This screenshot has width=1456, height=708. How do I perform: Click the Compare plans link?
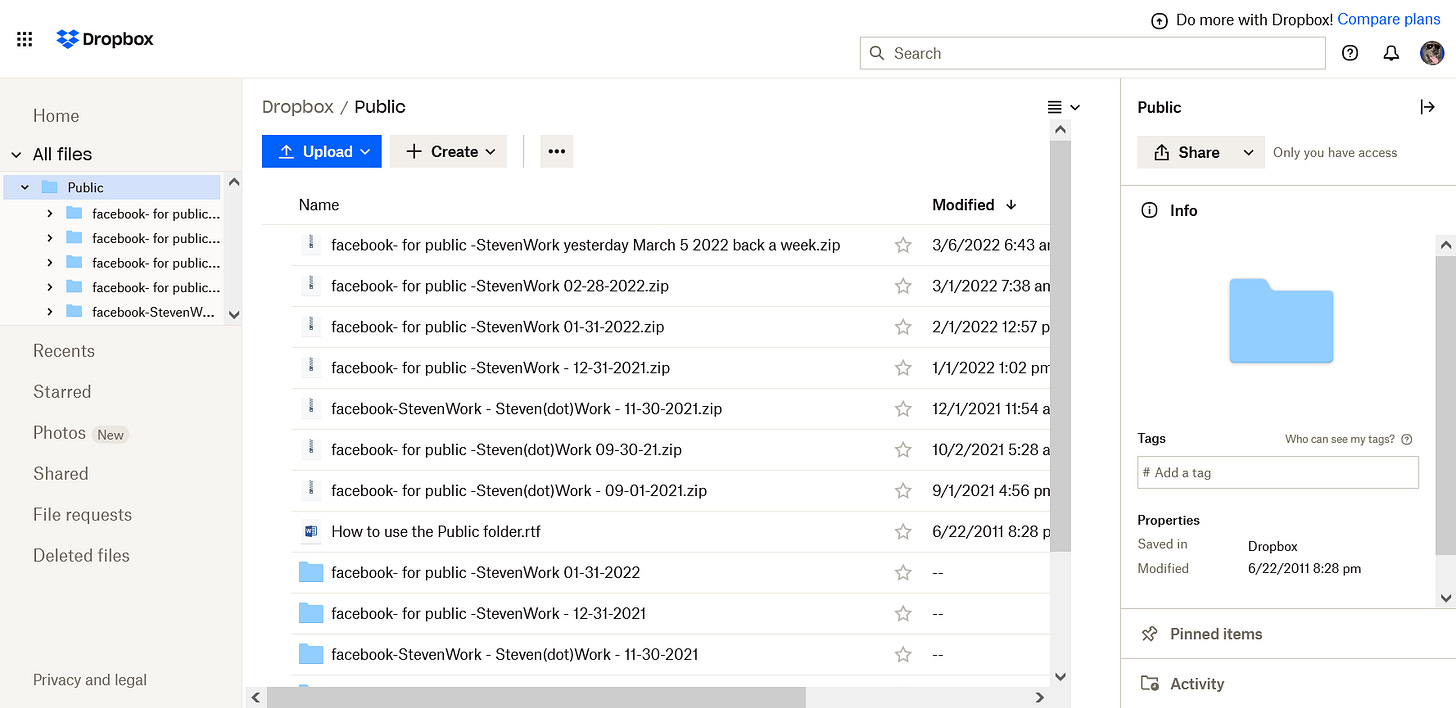pyautogui.click(x=1389, y=19)
